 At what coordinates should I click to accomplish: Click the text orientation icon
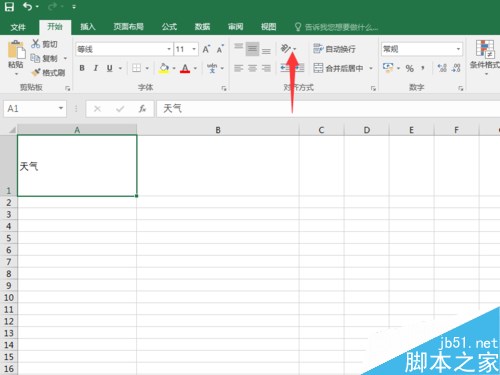click(286, 49)
